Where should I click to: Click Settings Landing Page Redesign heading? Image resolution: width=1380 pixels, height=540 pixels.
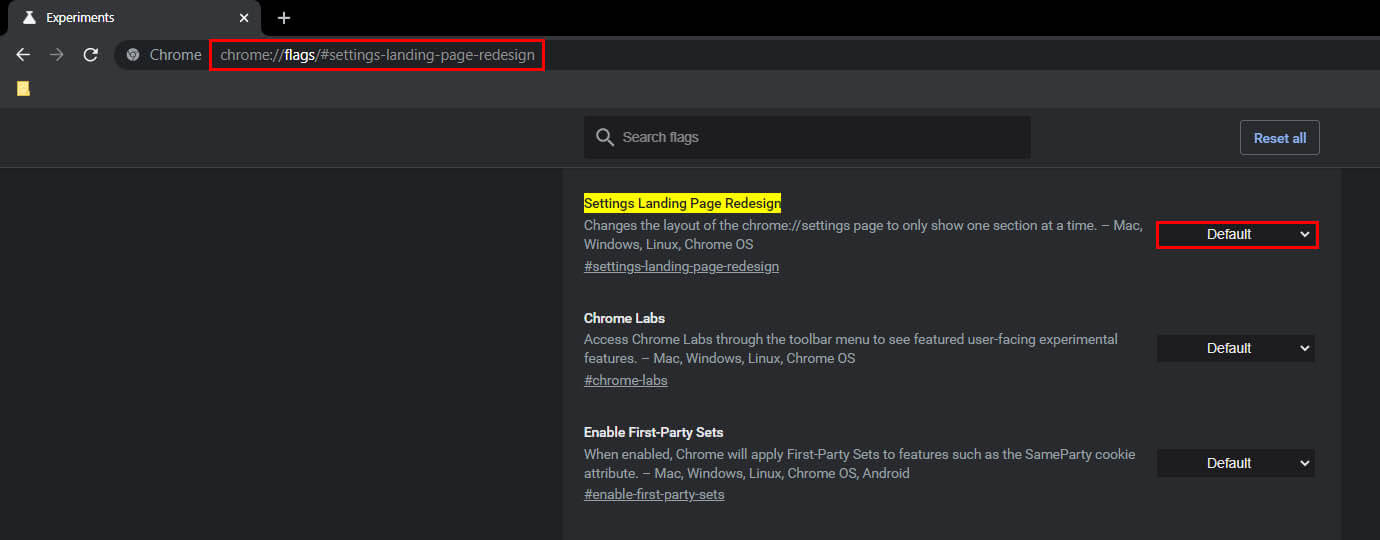click(x=682, y=203)
